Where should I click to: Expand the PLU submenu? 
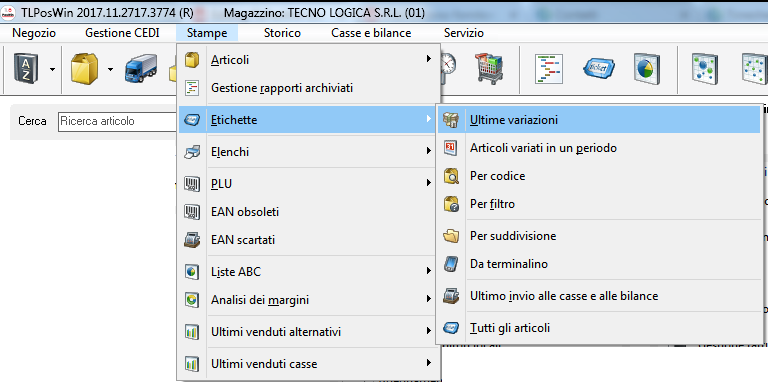[x=309, y=184]
